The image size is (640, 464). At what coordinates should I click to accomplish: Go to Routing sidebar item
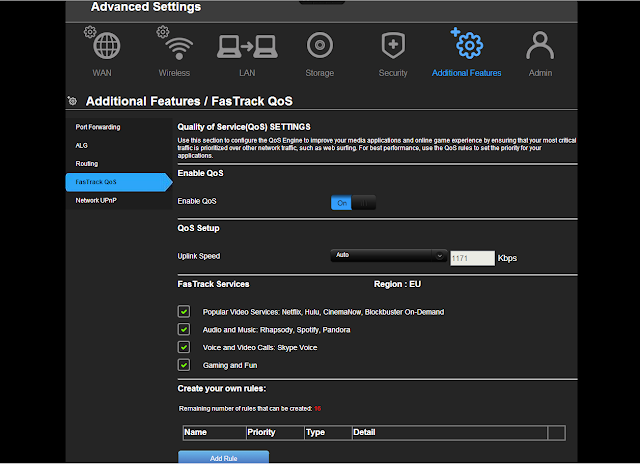(x=87, y=163)
